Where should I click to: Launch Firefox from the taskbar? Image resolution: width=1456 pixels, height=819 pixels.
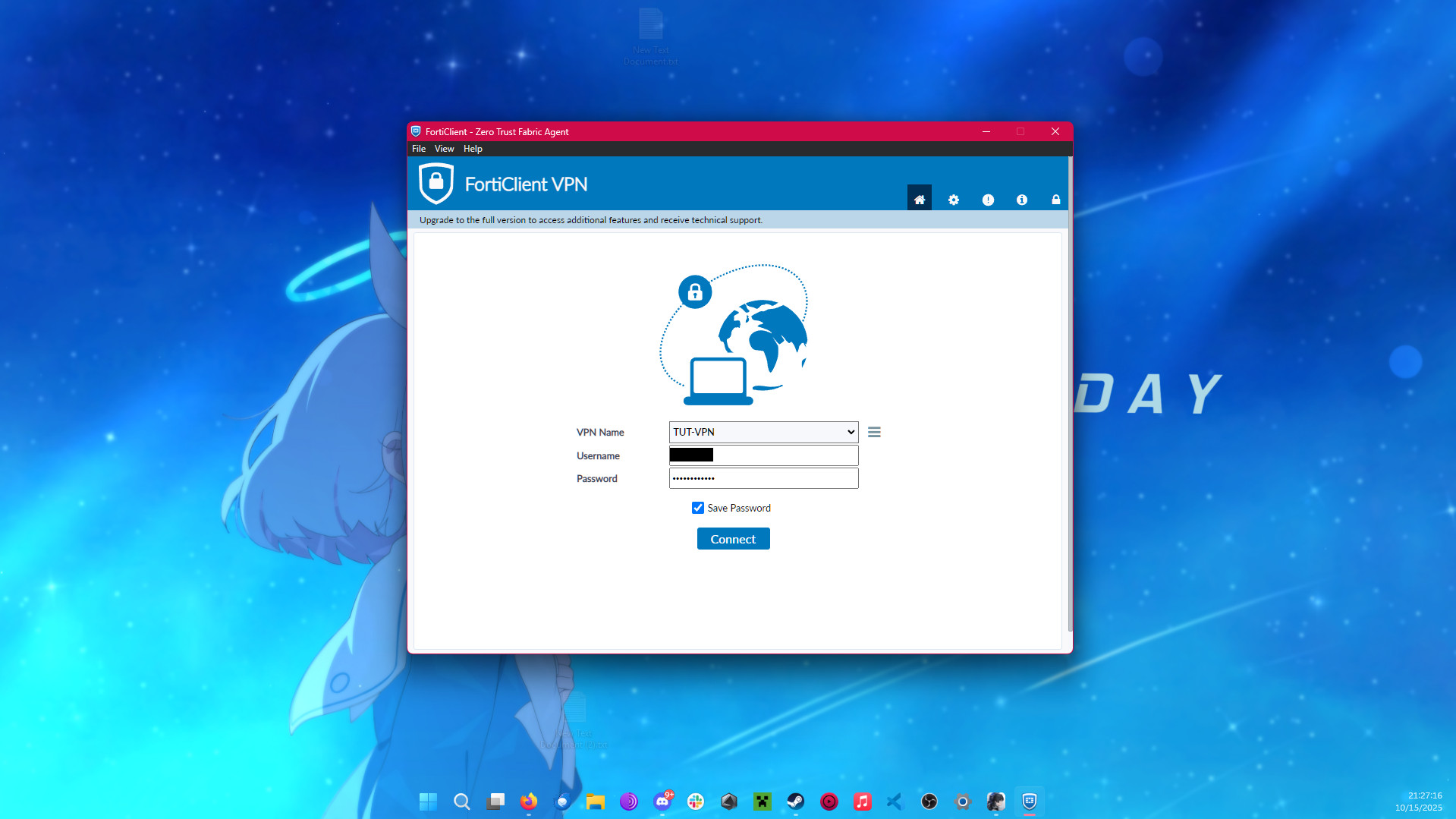(x=529, y=802)
